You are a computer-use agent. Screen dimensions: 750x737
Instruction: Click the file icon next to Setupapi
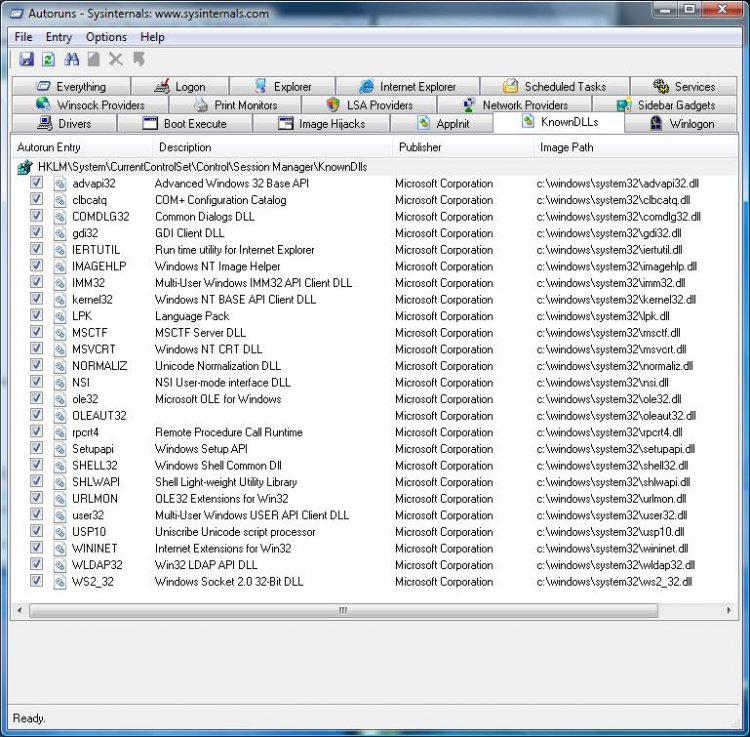60,449
